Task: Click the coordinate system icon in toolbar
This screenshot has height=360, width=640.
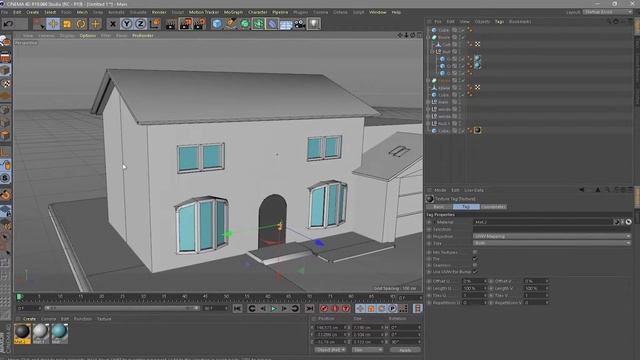Action: (x=155, y=24)
